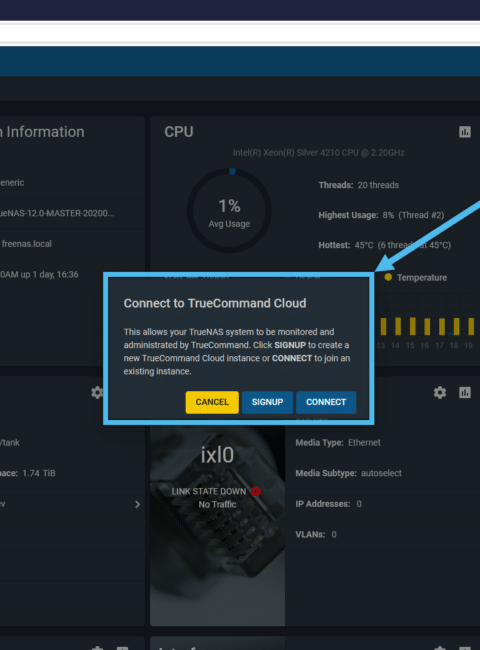Click the 'VLANs: 0' text

coord(316,534)
